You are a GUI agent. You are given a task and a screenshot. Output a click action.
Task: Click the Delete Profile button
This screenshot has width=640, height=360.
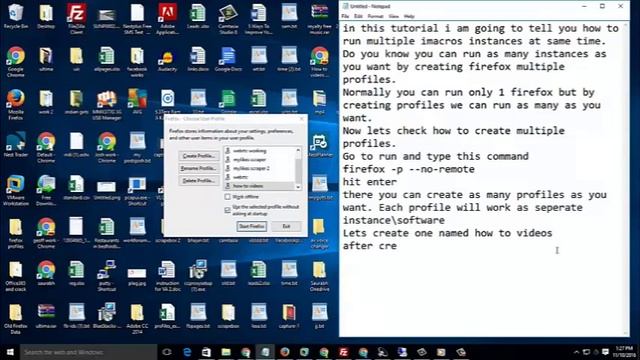199,180
